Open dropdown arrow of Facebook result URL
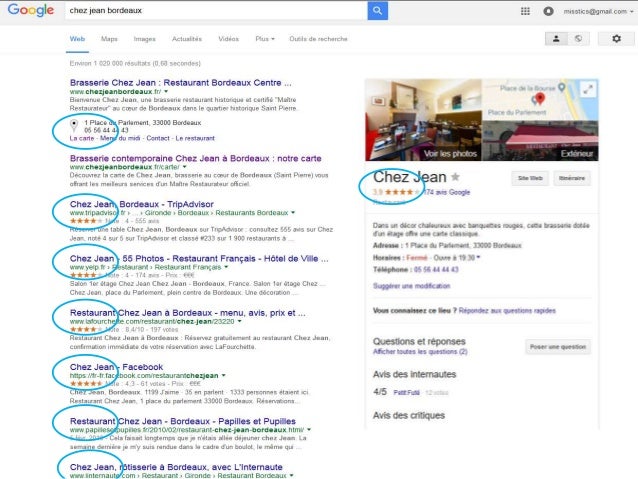Viewport: 638px width, 479px height. (x=224, y=375)
